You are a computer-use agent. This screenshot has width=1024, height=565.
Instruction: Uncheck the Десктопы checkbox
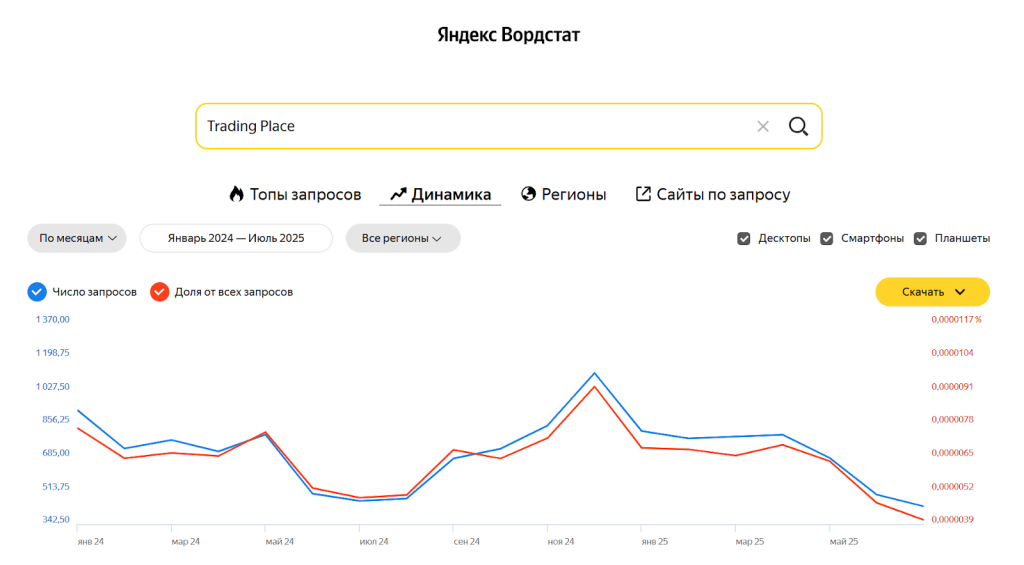click(744, 238)
